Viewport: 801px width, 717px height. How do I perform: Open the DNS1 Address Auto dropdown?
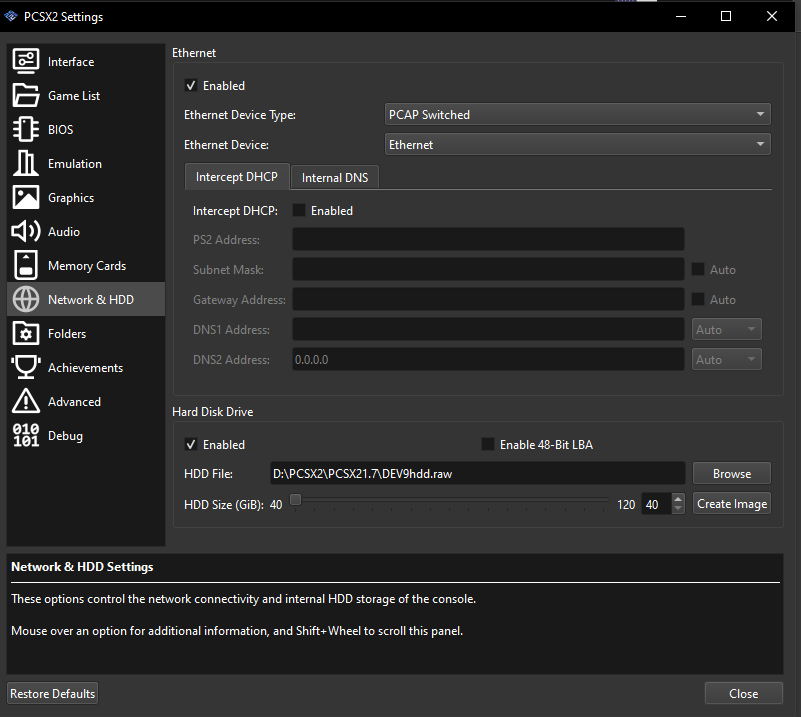coord(726,329)
